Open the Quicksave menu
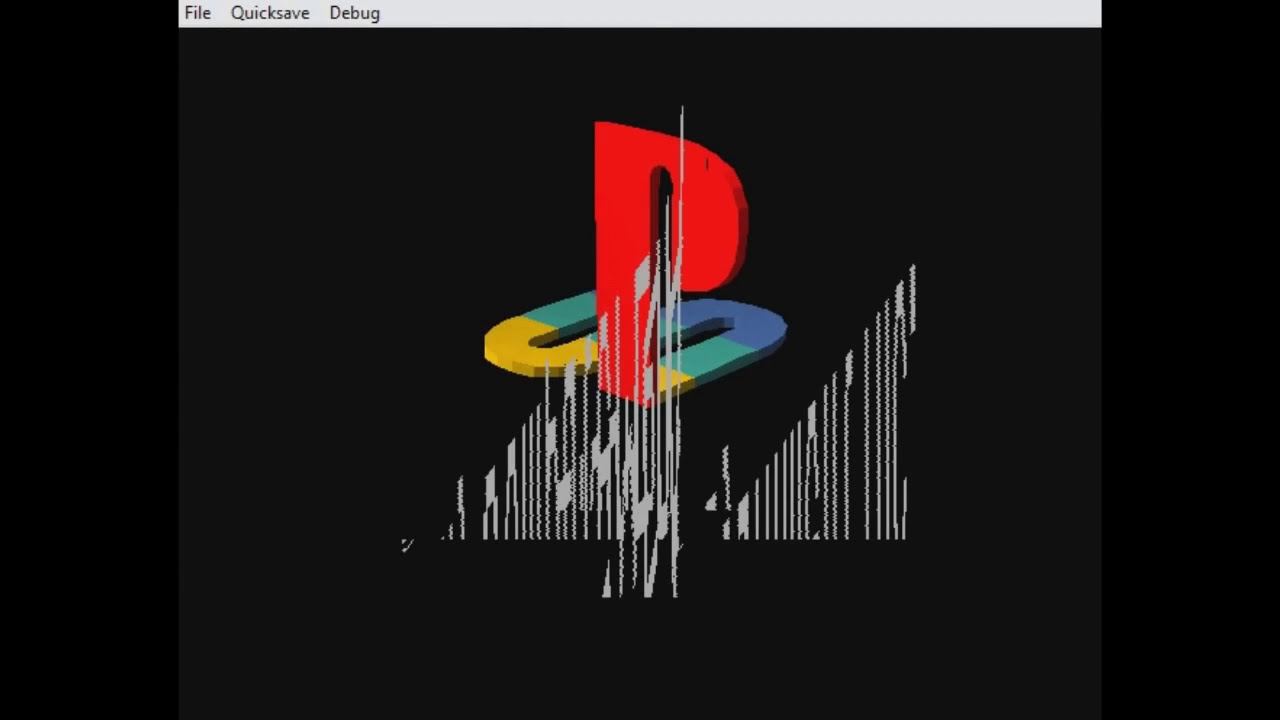Screen dimensions: 1280x720 [270, 13]
